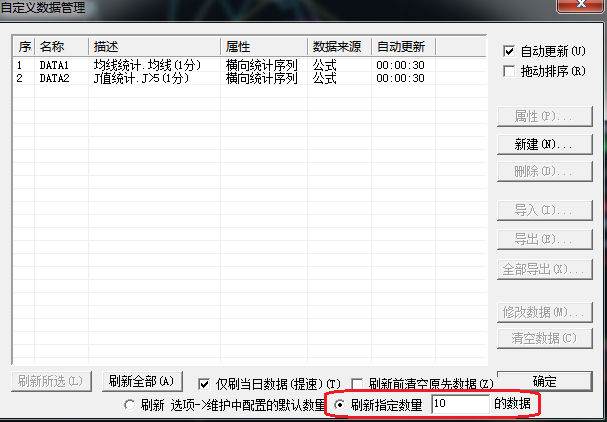
Task: Enable the 自动更新(U) checkbox
Action: (x=509, y=51)
